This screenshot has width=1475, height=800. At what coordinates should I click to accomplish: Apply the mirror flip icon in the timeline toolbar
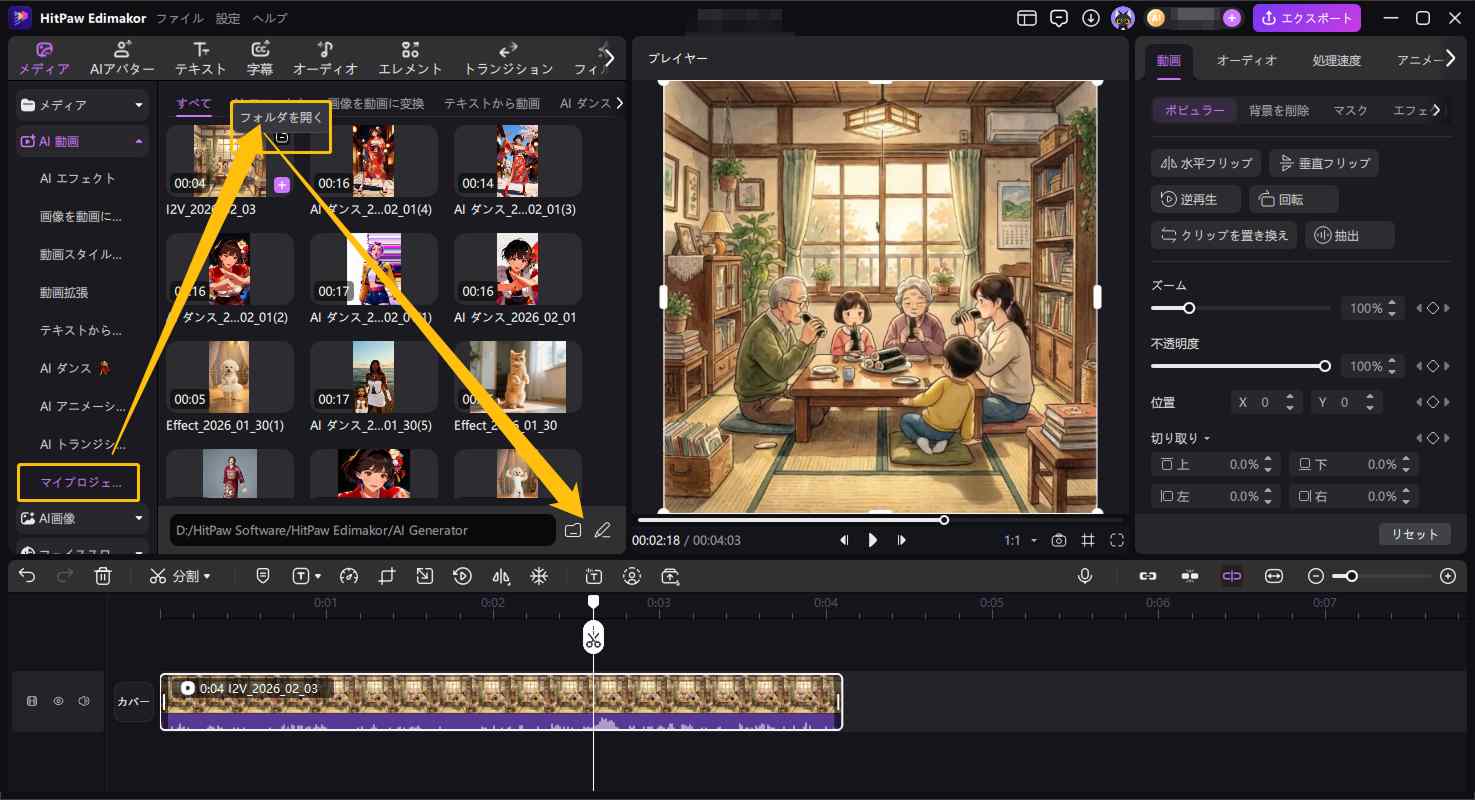501,576
